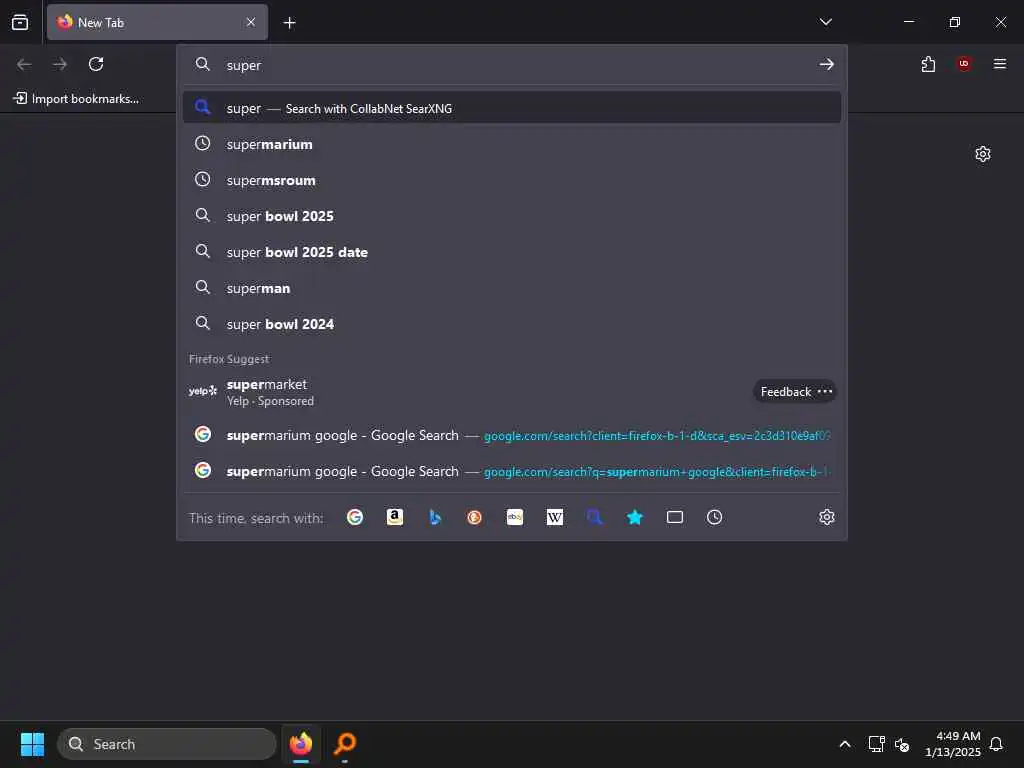Search history with clock icon
Viewport: 1024px width, 768px height.
[714, 517]
